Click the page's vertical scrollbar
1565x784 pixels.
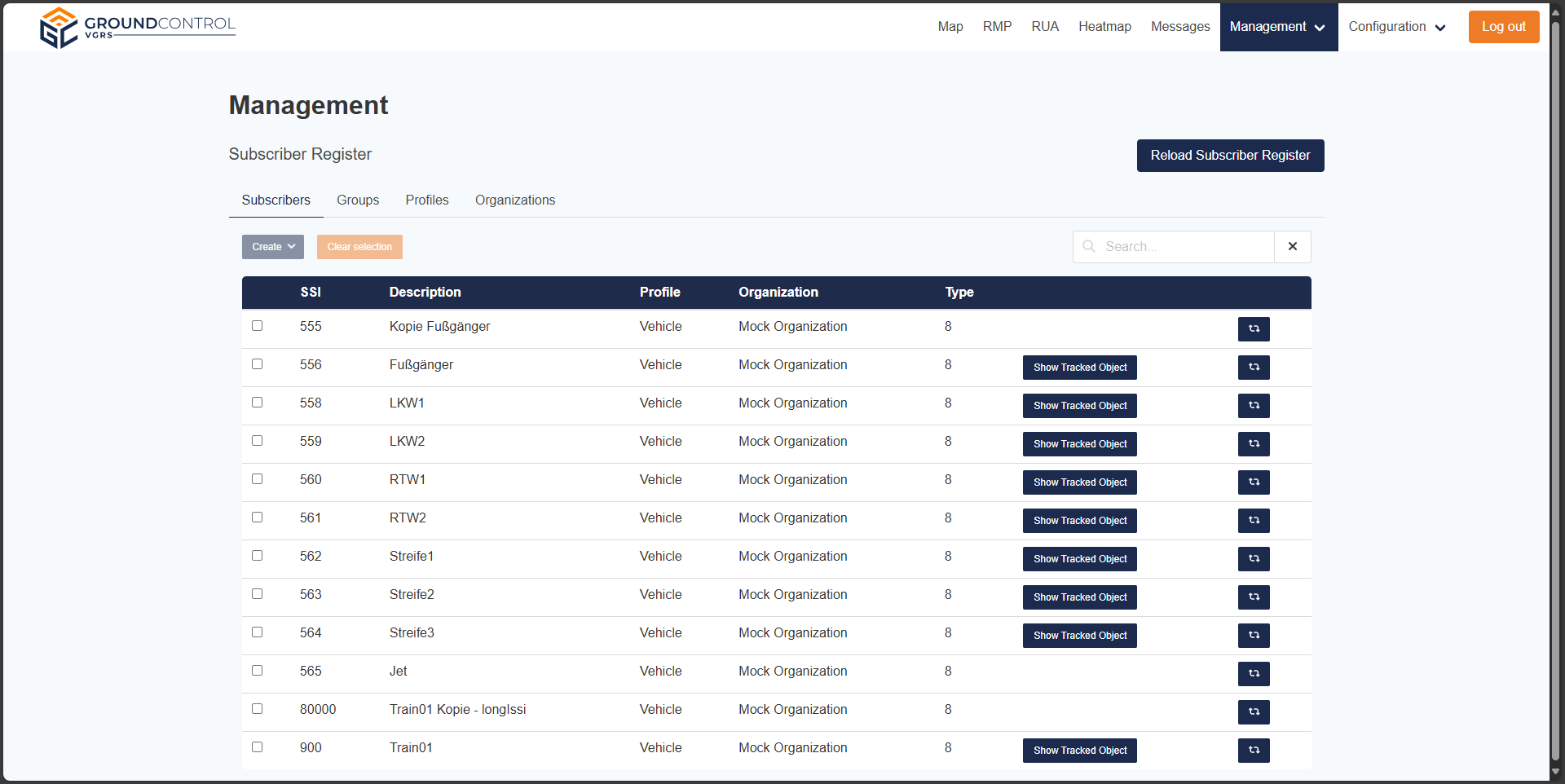point(1555,391)
